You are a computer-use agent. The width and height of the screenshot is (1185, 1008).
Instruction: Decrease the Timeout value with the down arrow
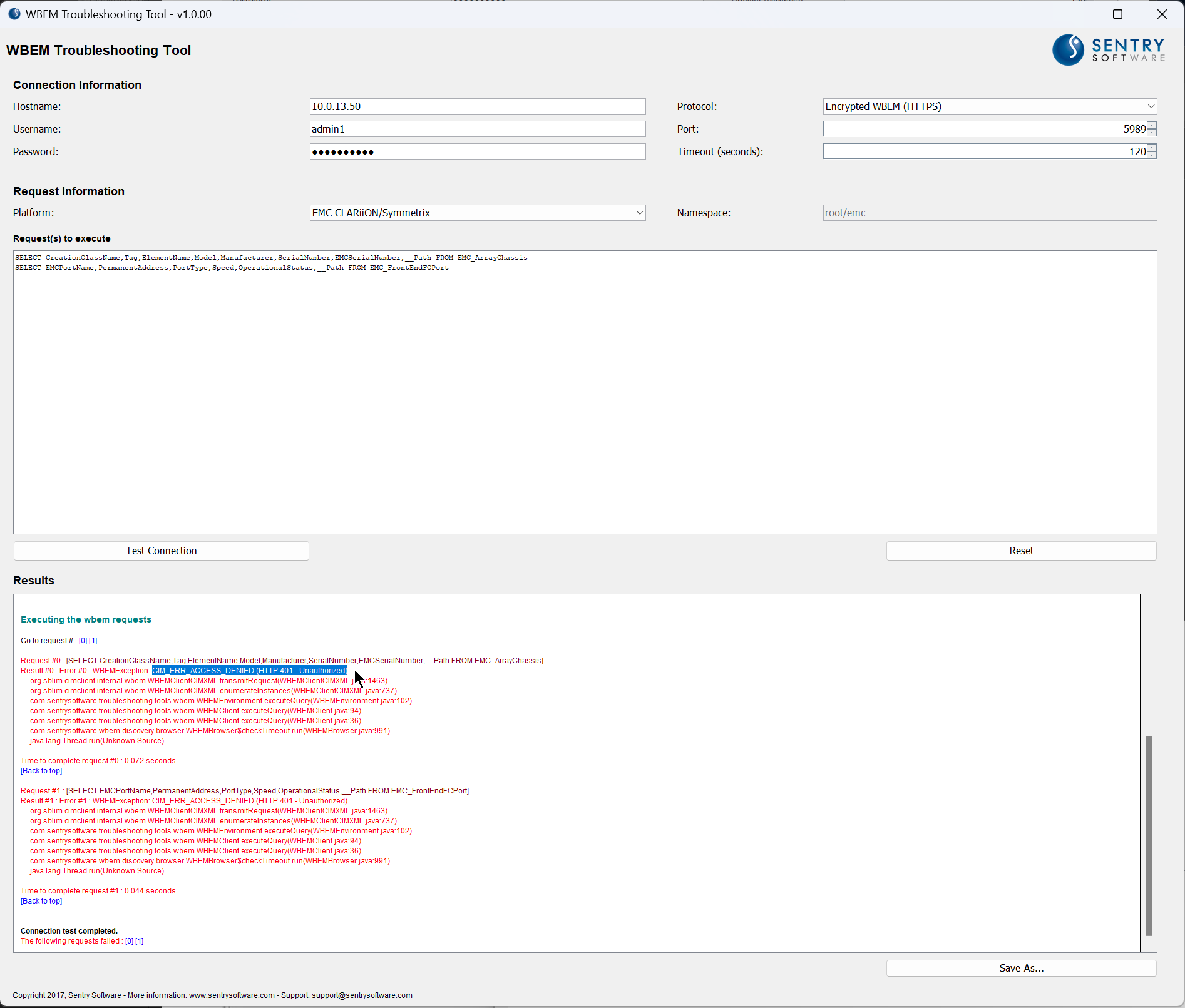1151,155
